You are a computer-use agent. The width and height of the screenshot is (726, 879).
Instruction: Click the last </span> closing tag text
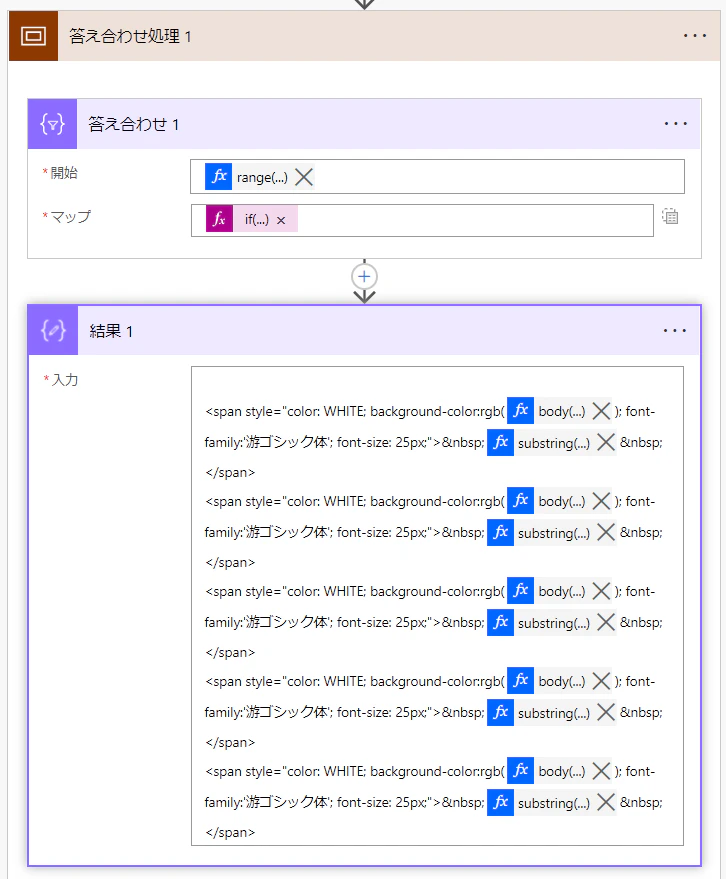[x=230, y=832]
